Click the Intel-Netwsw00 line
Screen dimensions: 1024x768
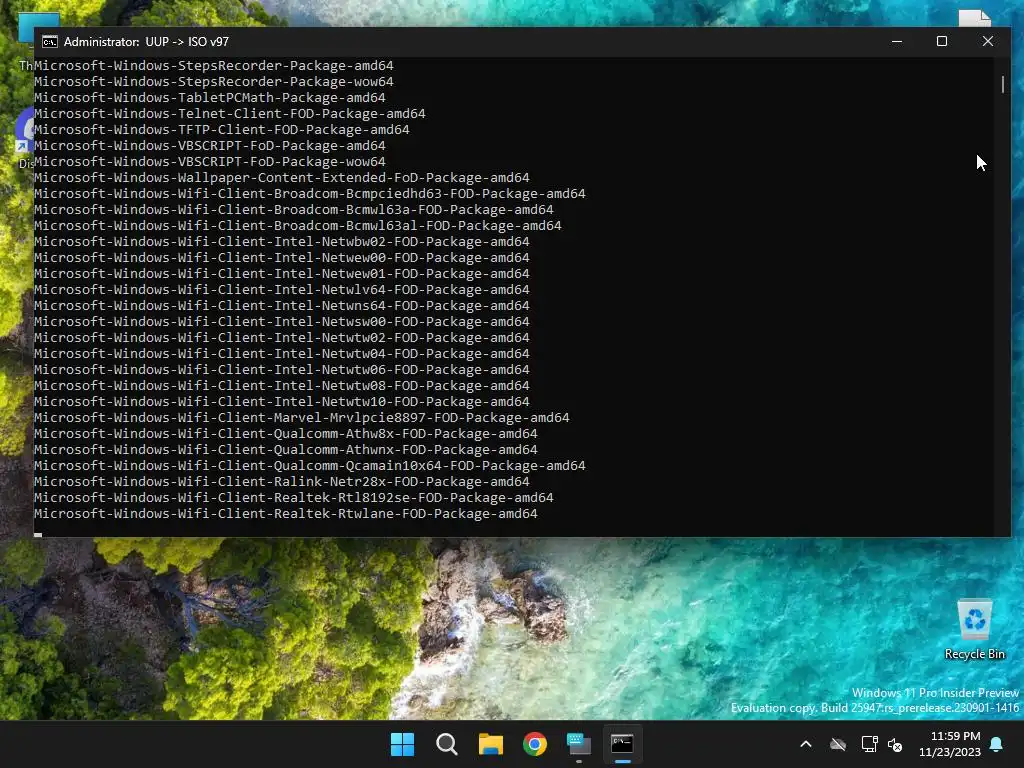pos(282,321)
